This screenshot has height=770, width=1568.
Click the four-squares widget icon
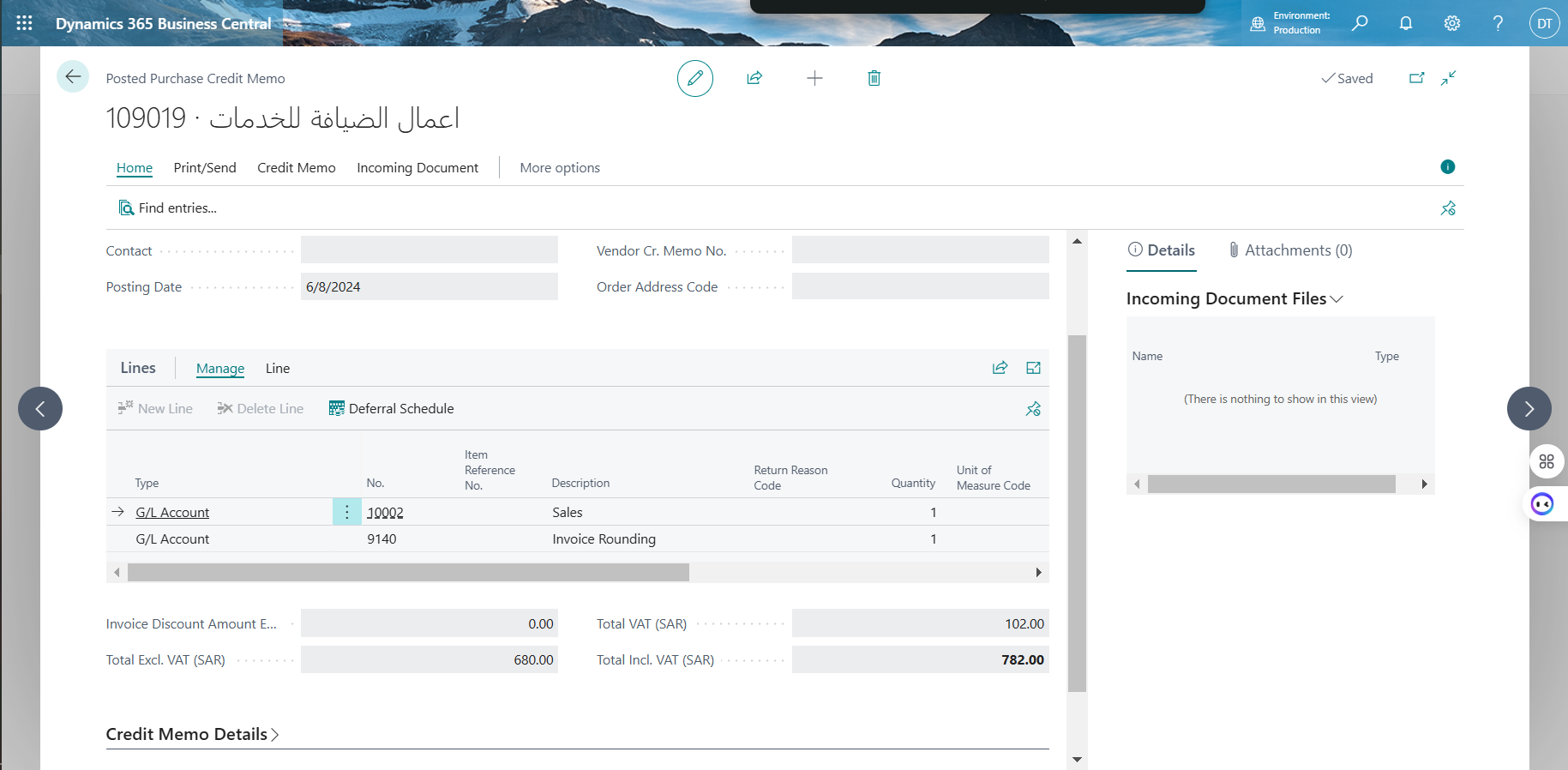[x=1547, y=461]
